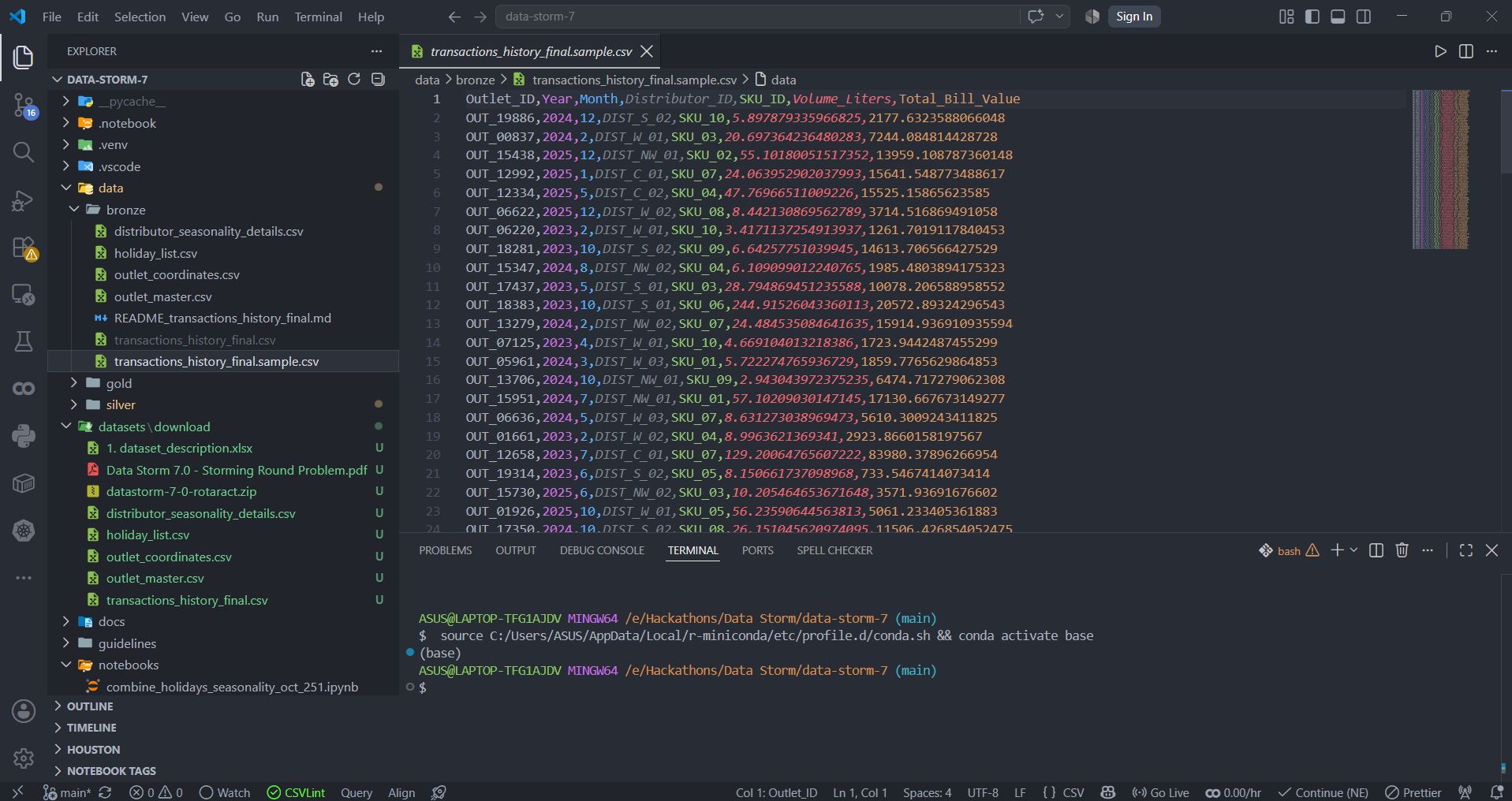The width and height of the screenshot is (1512, 801).
Task: Toggle CSVLint in status bar
Action: tap(296, 792)
